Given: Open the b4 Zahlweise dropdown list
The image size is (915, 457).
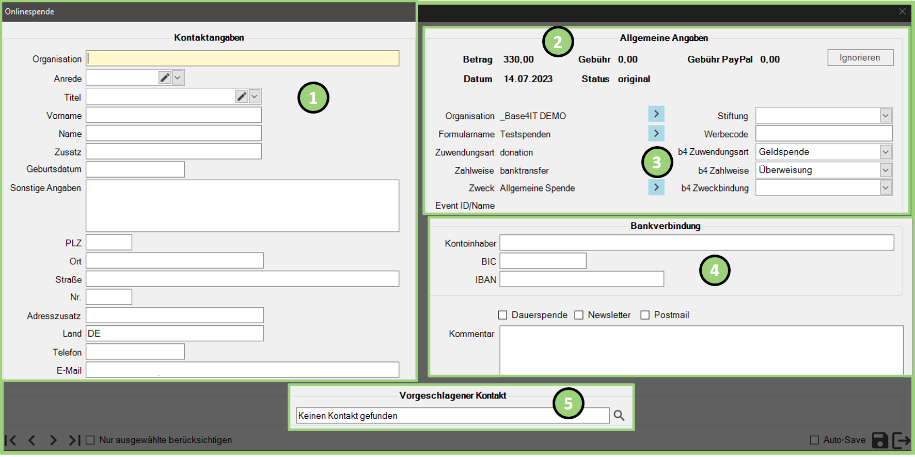Looking at the screenshot, I should pos(885,170).
